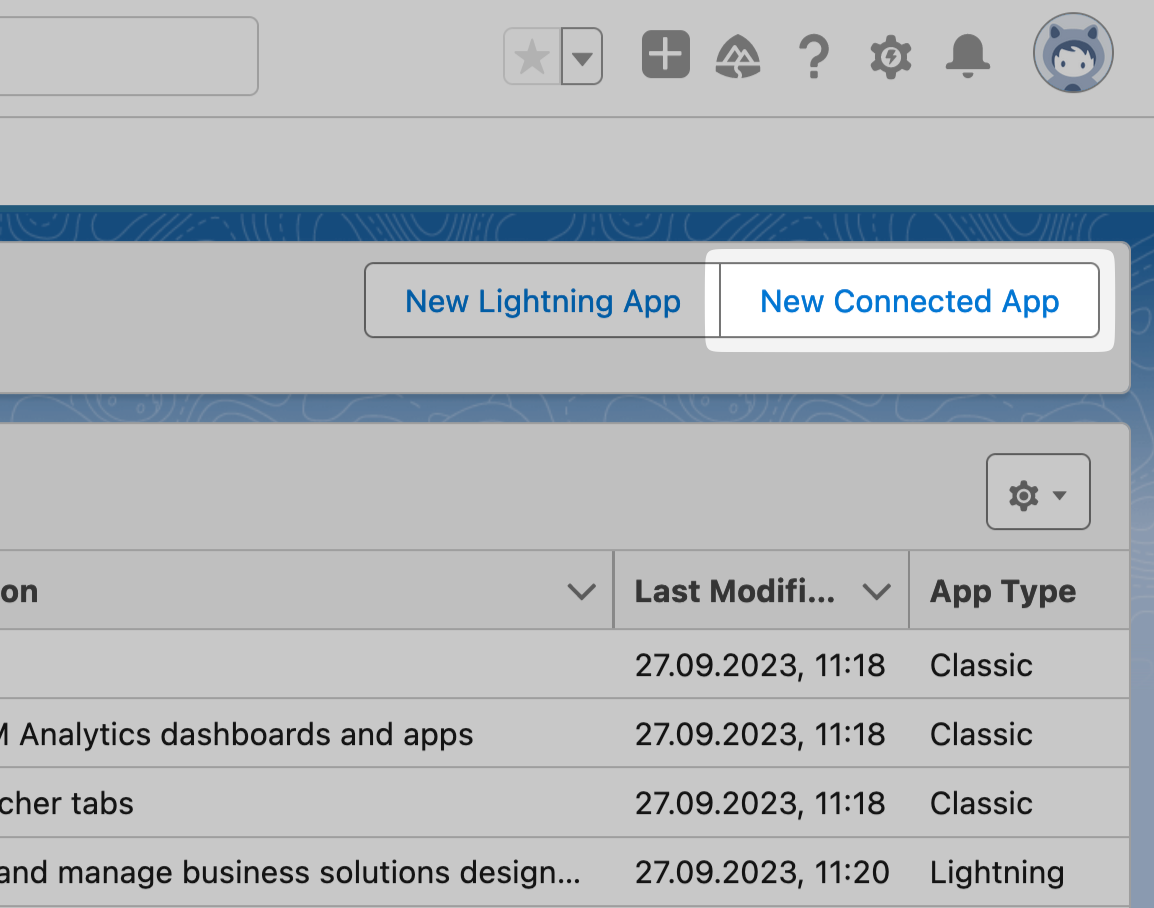Click the New Lightning App button
The image size is (1154, 908).
tap(542, 301)
